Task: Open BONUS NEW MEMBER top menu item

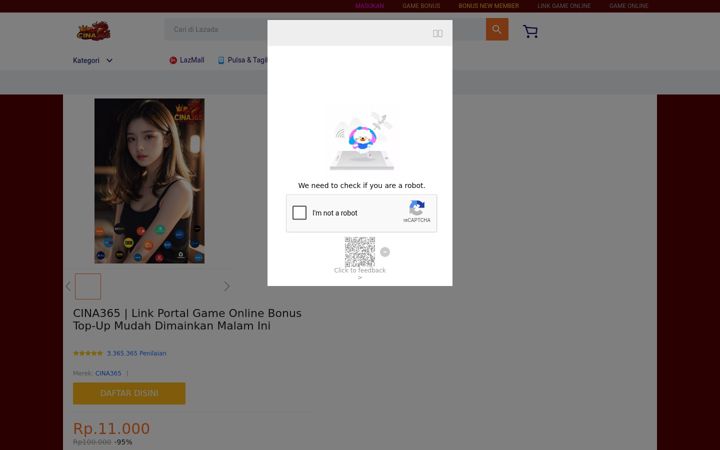Action: coord(489,6)
